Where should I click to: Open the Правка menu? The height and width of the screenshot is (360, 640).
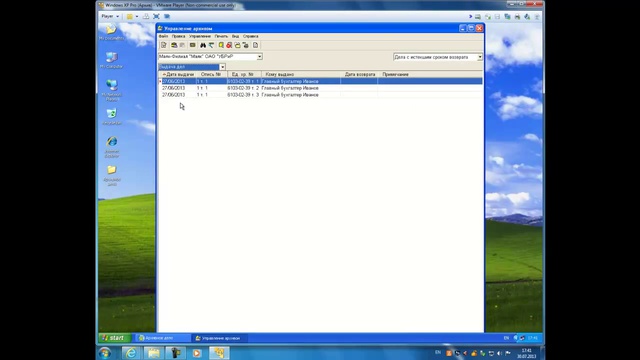click(178, 36)
